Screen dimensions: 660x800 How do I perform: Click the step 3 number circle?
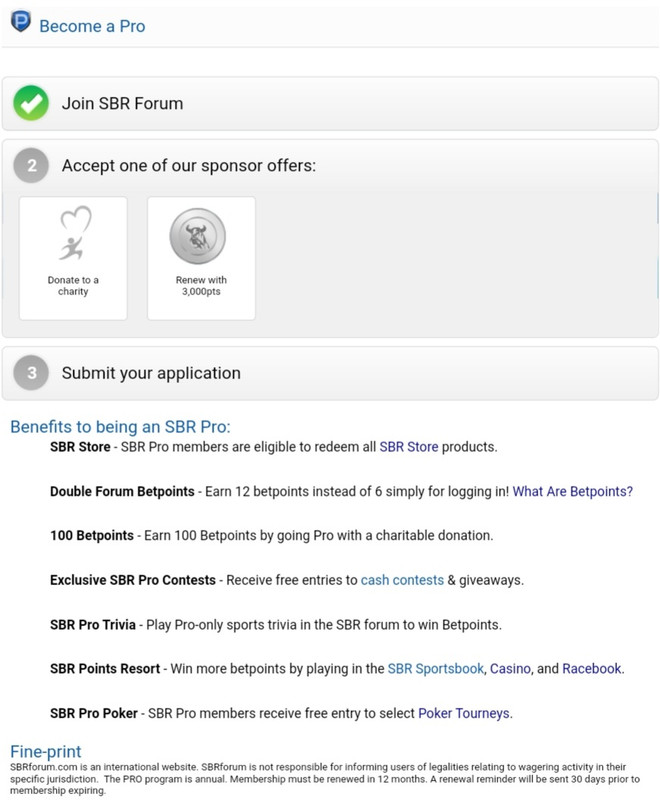pos(31,373)
